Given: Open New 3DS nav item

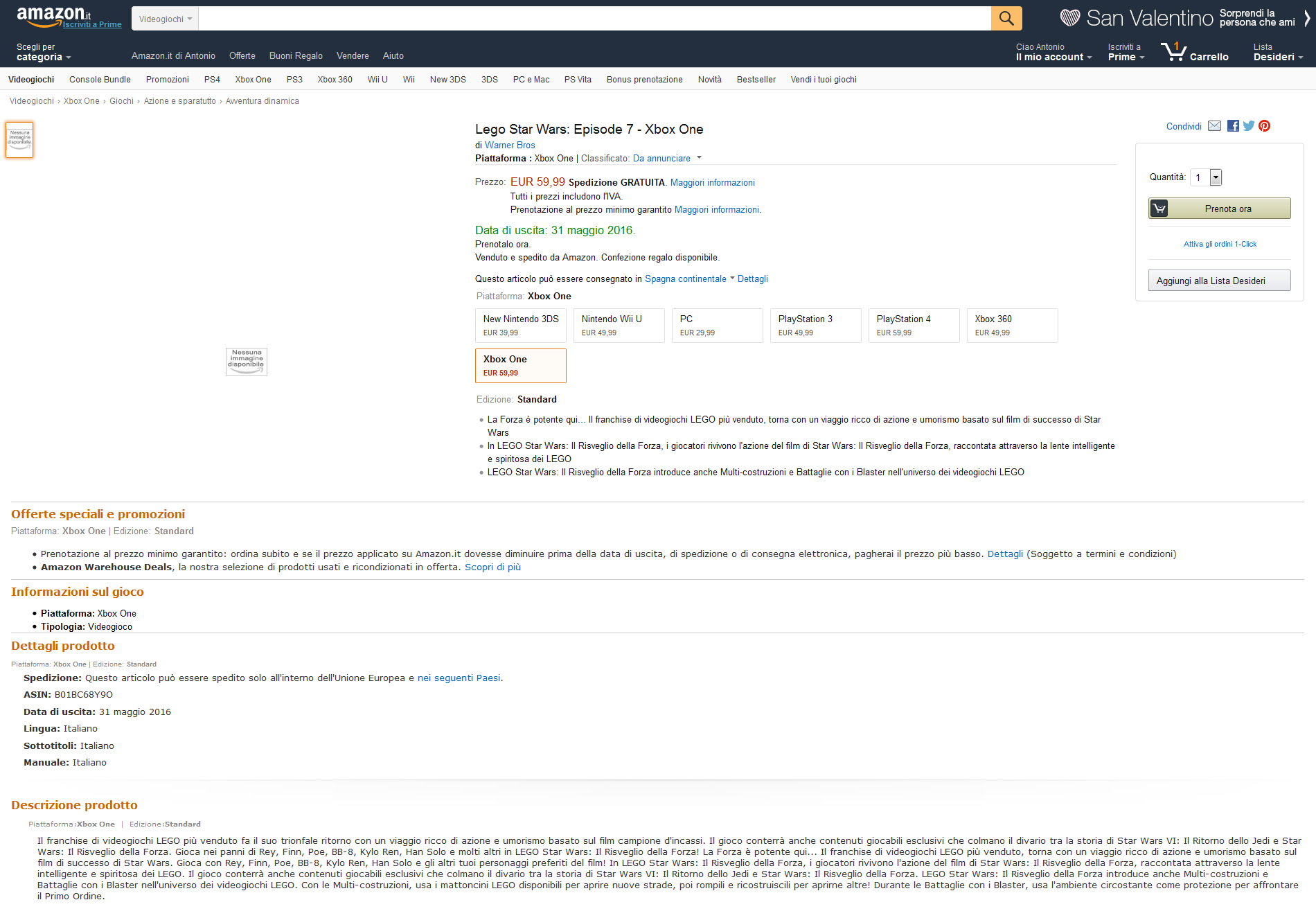Looking at the screenshot, I should [448, 80].
